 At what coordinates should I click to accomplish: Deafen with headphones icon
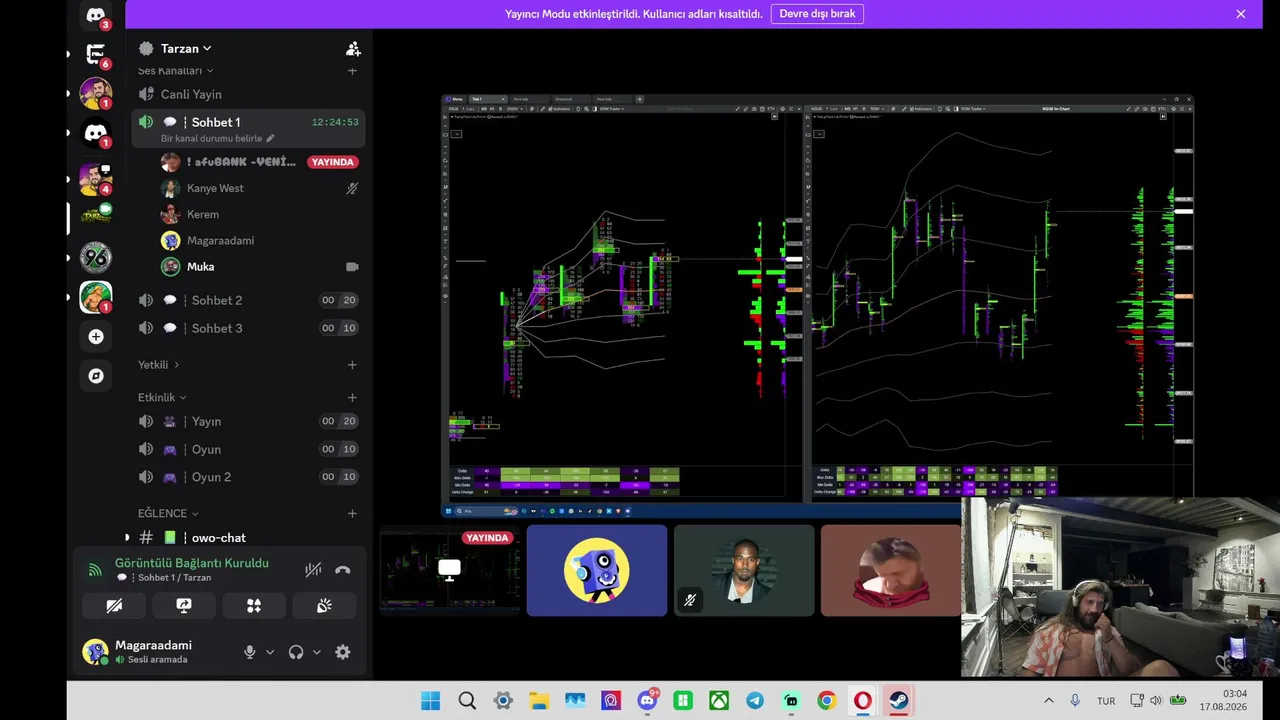pyautogui.click(x=296, y=652)
